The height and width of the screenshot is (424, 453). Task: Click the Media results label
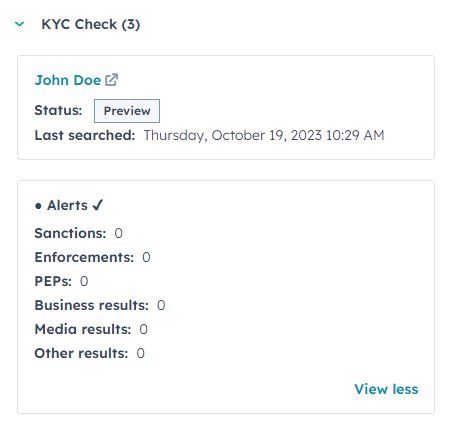(x=83, y=329)
